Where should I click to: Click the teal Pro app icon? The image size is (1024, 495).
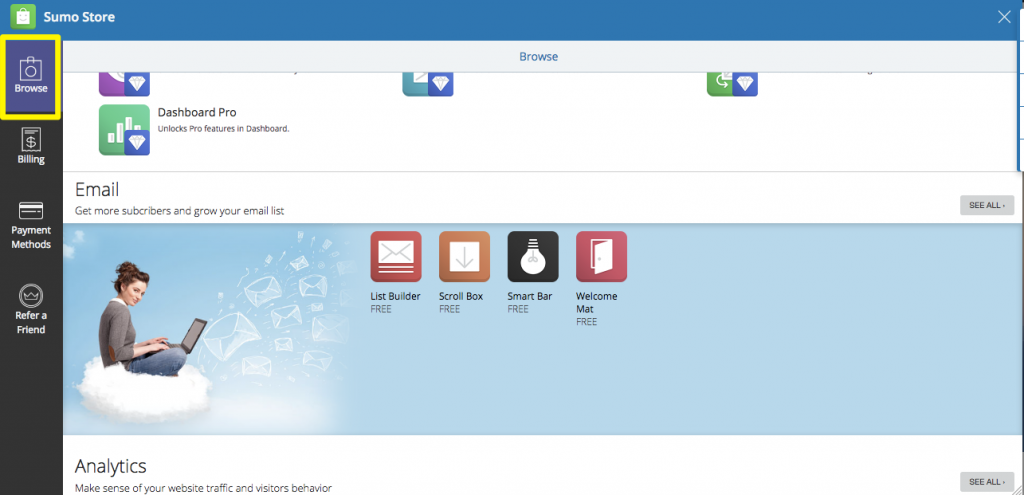428,84
